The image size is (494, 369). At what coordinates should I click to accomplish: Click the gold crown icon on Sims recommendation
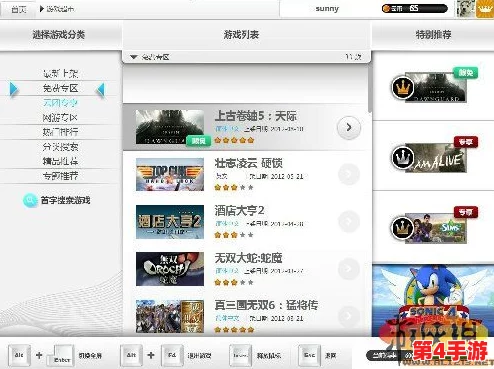click(402, 228)
